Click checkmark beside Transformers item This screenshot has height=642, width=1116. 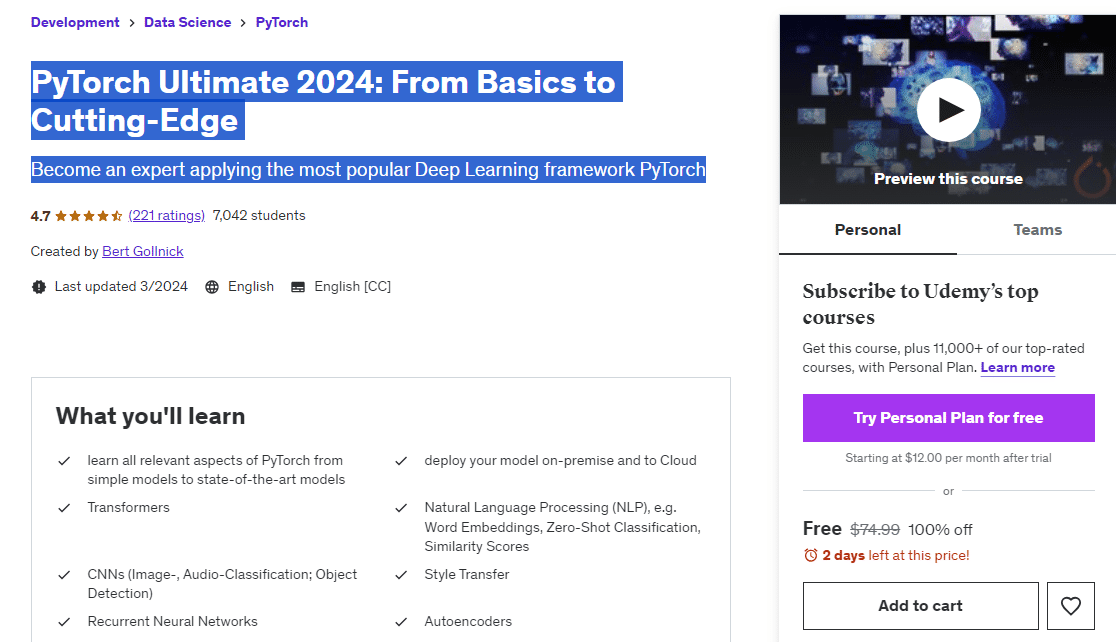[x=64, y=508]
